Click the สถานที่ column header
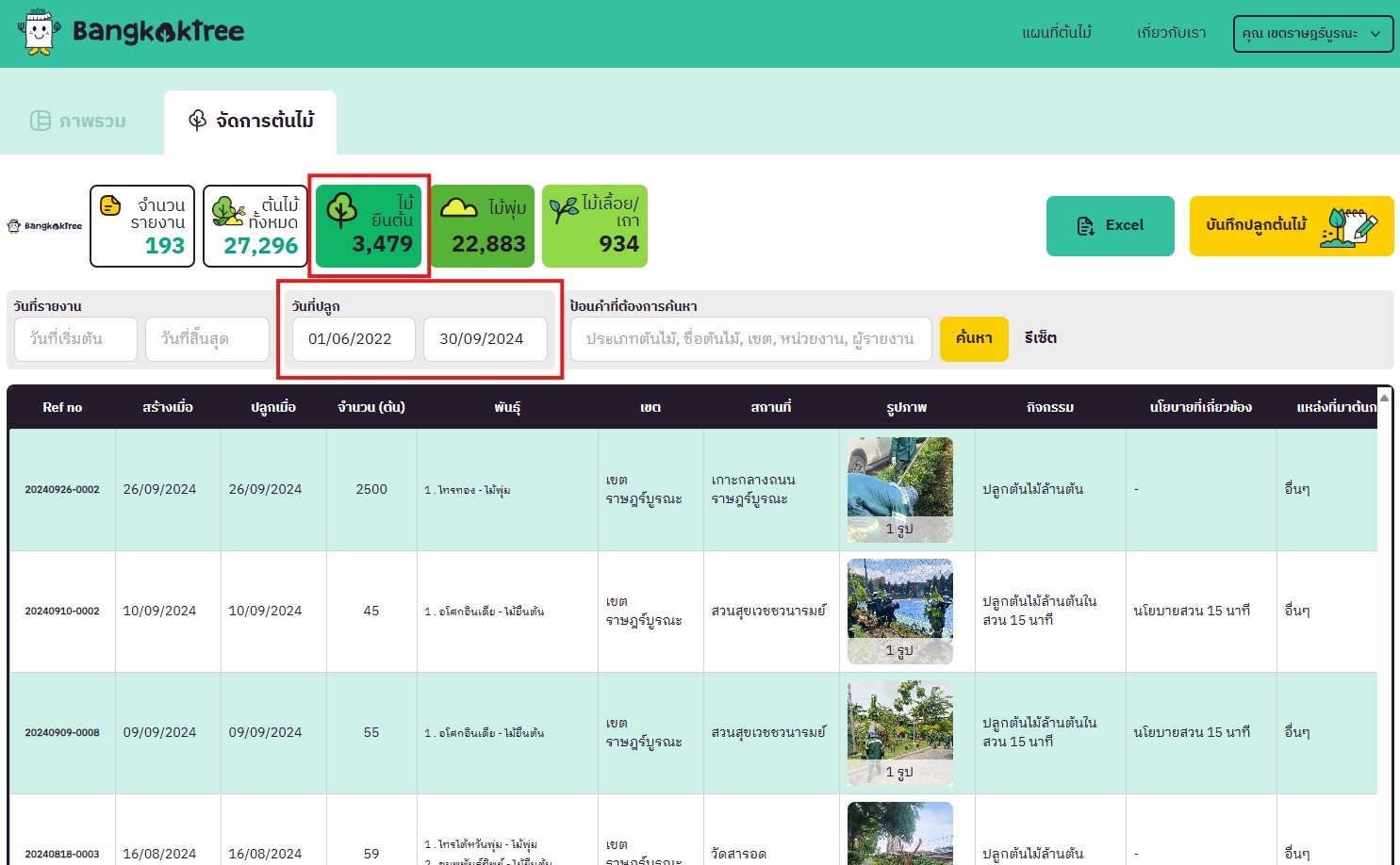The height and width of the screenshot is (865, 1400). [x=771, y=407]
